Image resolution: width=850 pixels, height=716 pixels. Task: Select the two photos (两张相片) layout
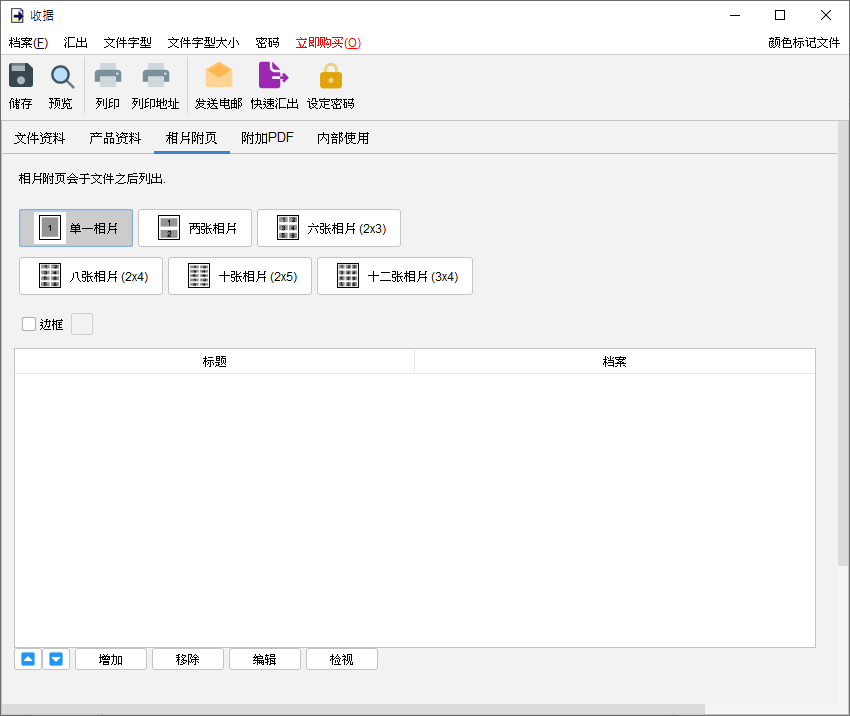(x=195, y=228)
